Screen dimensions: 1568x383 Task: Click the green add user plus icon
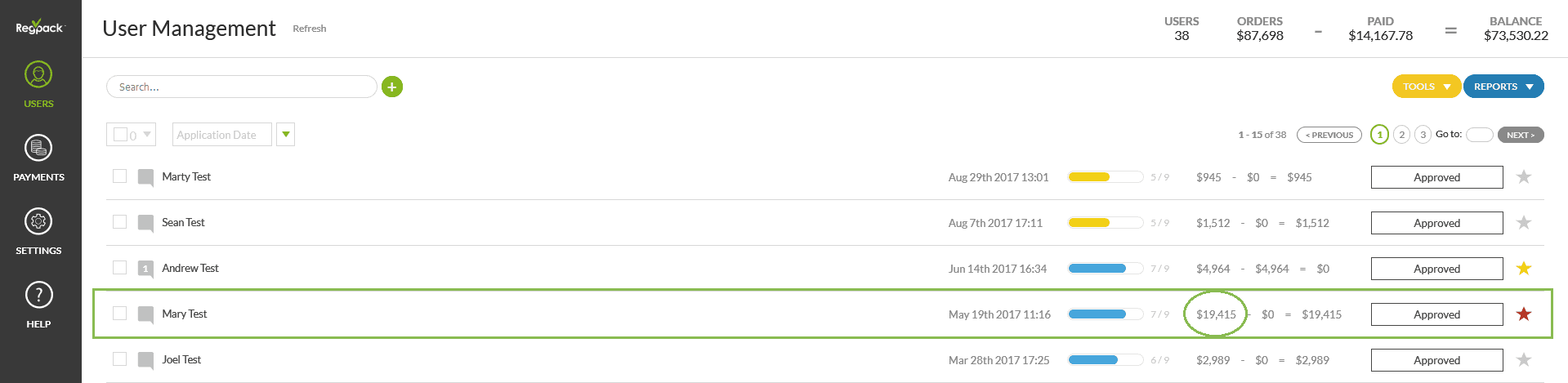pyautogui.click(x=392, y=87)
